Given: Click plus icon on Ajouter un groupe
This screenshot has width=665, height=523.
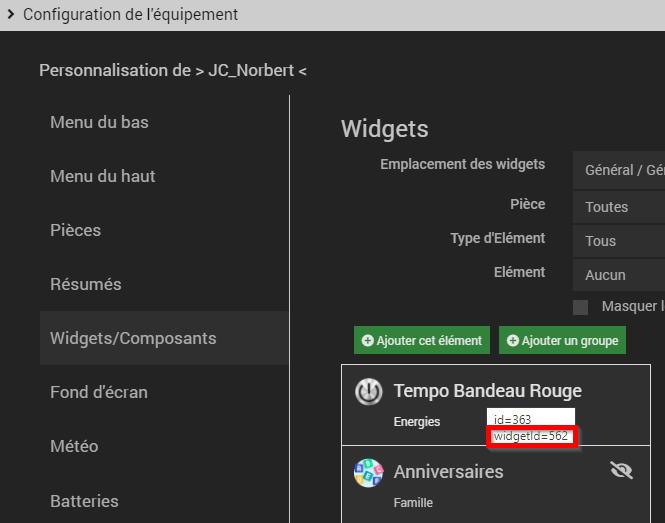Looking at the screenshot, I should (513, 341).
